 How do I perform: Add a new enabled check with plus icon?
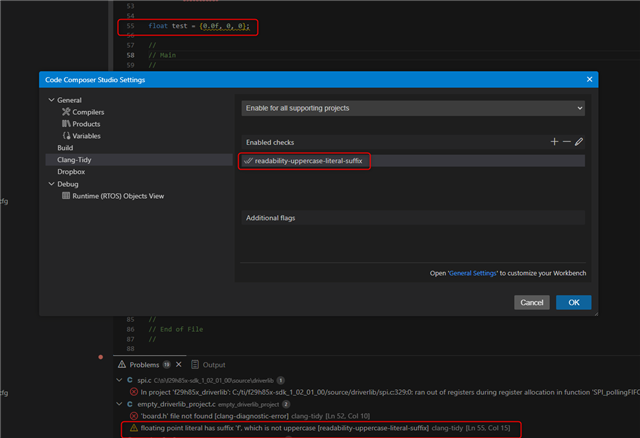[554, 142]
